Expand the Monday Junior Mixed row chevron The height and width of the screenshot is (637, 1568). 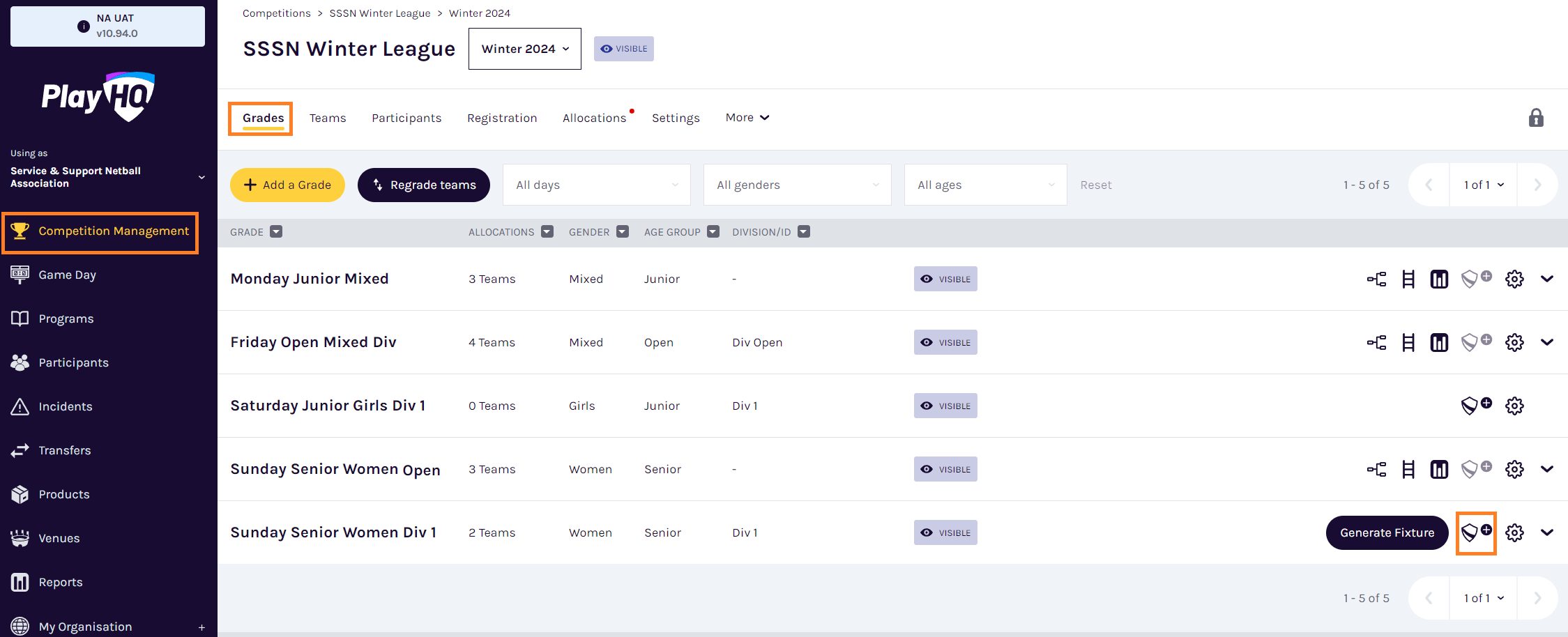pyautogui.click(x=1547, y=279)
